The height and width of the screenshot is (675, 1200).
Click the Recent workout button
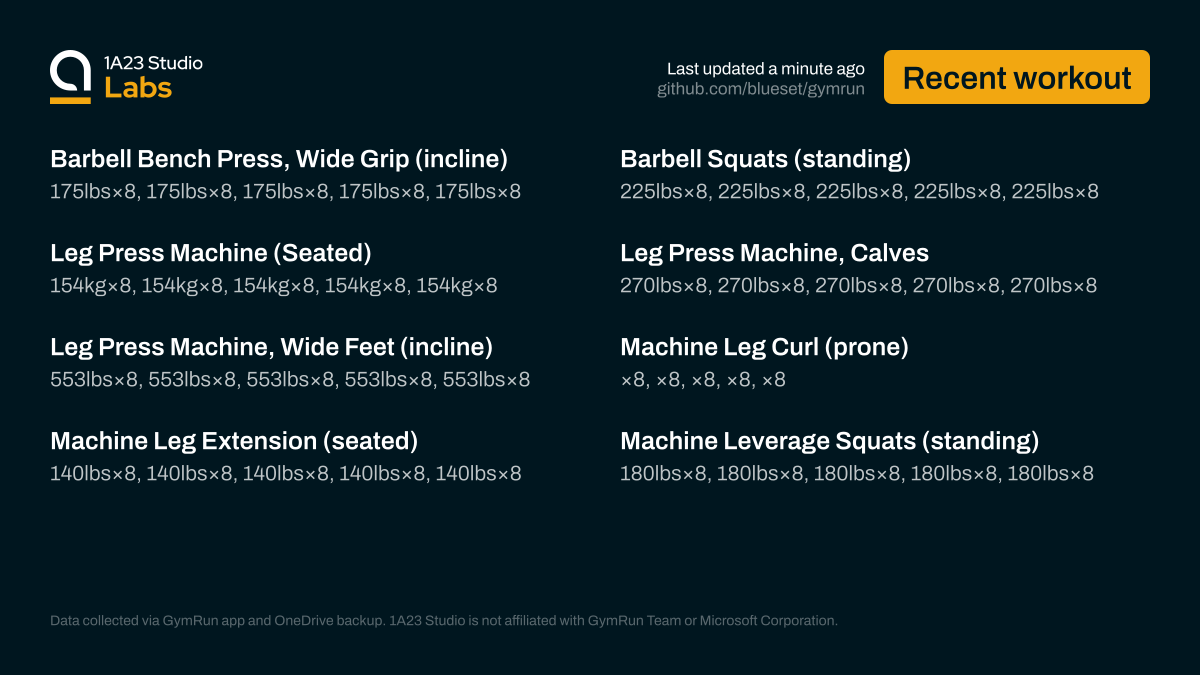[x=1017, y=77]
